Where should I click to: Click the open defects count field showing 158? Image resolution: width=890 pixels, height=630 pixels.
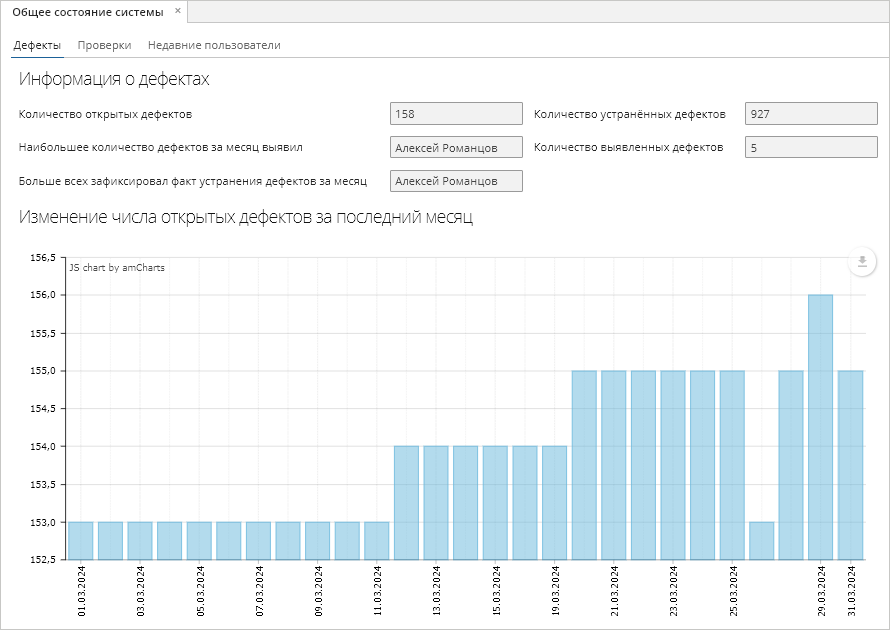tap(456, 114)
